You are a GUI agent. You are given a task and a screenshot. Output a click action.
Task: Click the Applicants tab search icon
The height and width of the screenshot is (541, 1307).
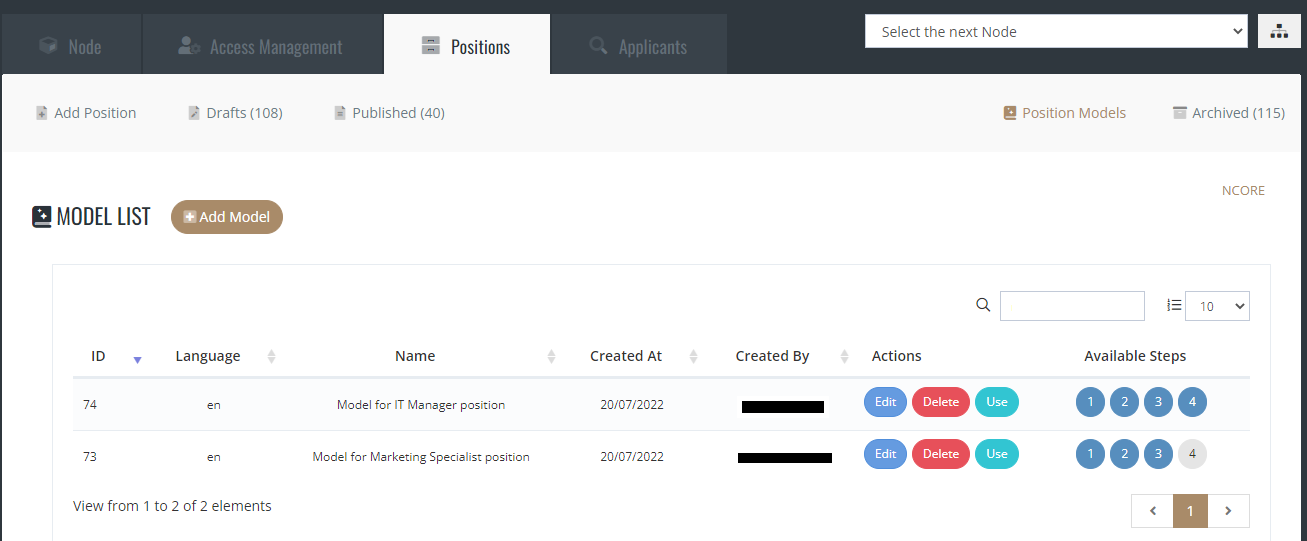click(598, 46)
